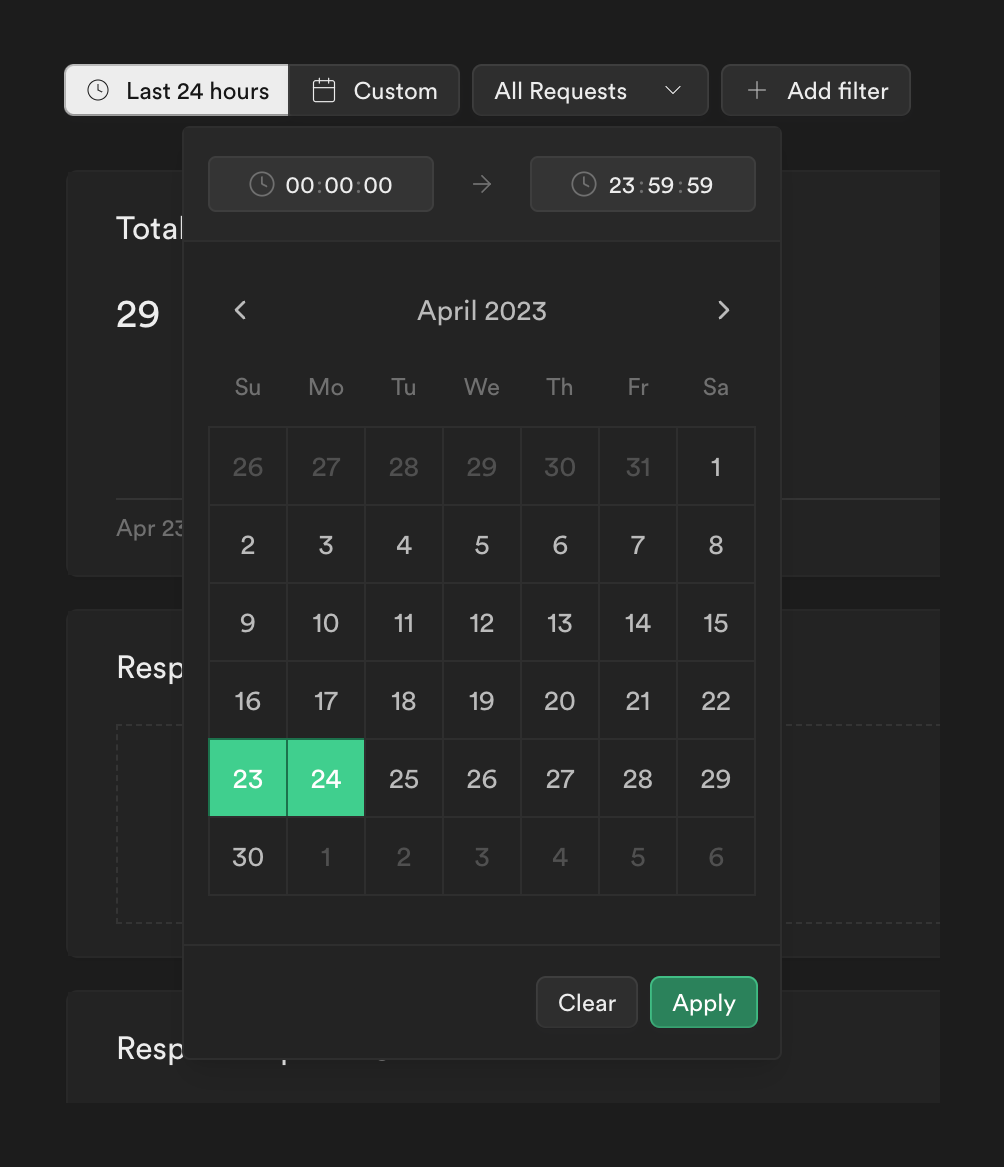
Task: Click the green selected date range highlight
Action: click(x=286, y=778)
